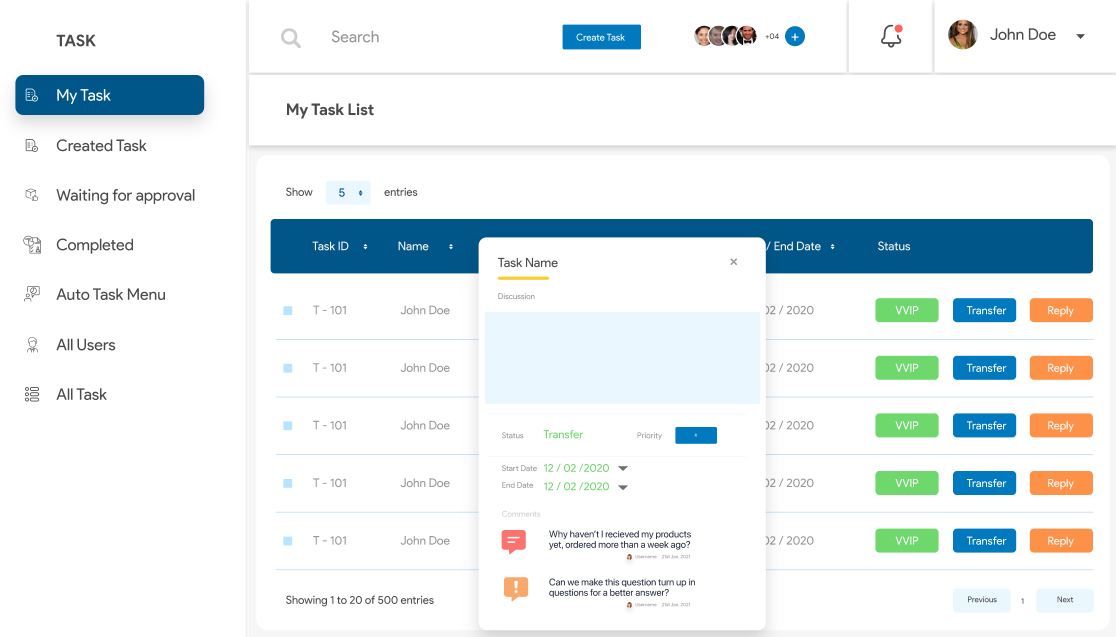Select the Completed tasks icon
Image resolution: width=1116 pixels, height=637 pixels.
(31, 244)
